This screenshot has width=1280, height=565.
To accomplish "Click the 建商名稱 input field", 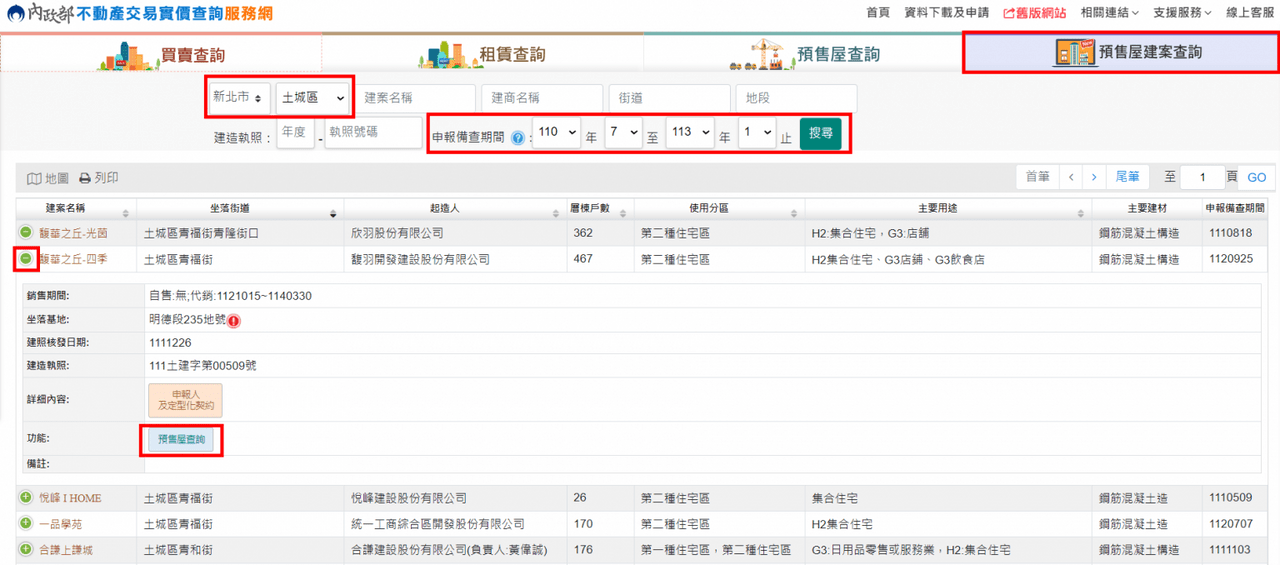I will click(x=543, y=98).
